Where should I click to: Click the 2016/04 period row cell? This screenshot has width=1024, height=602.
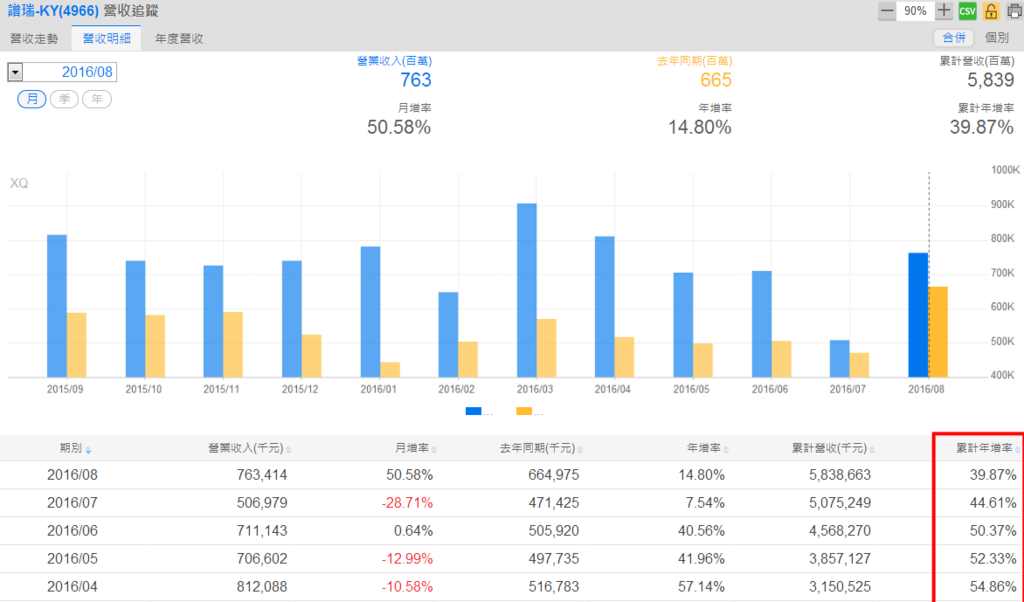pyautogui.click(x=72, y=587)
